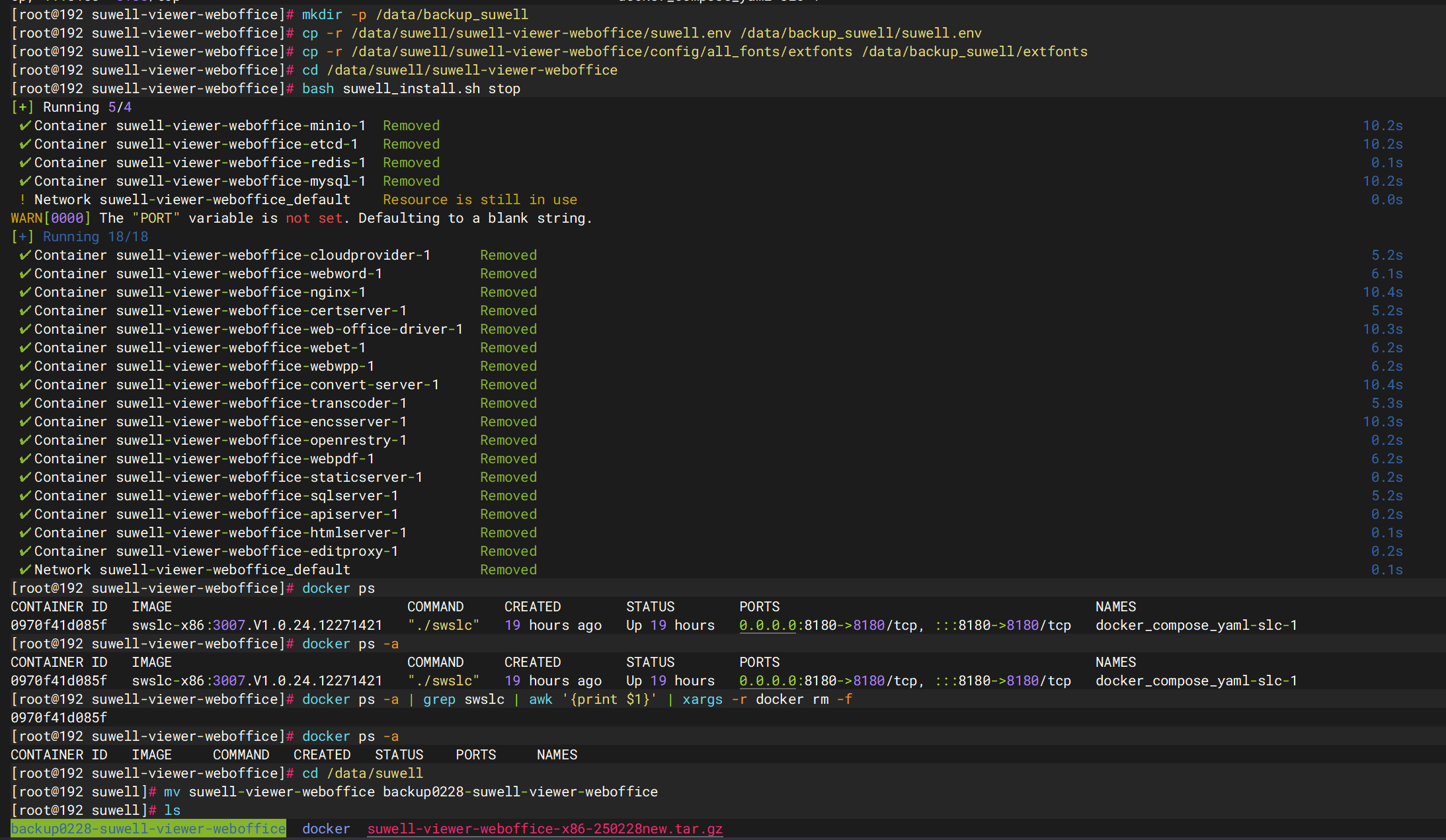The image size is (1446, 840).
Task: Click the final Network removed checkmark
Action: [x=25, y=570]
